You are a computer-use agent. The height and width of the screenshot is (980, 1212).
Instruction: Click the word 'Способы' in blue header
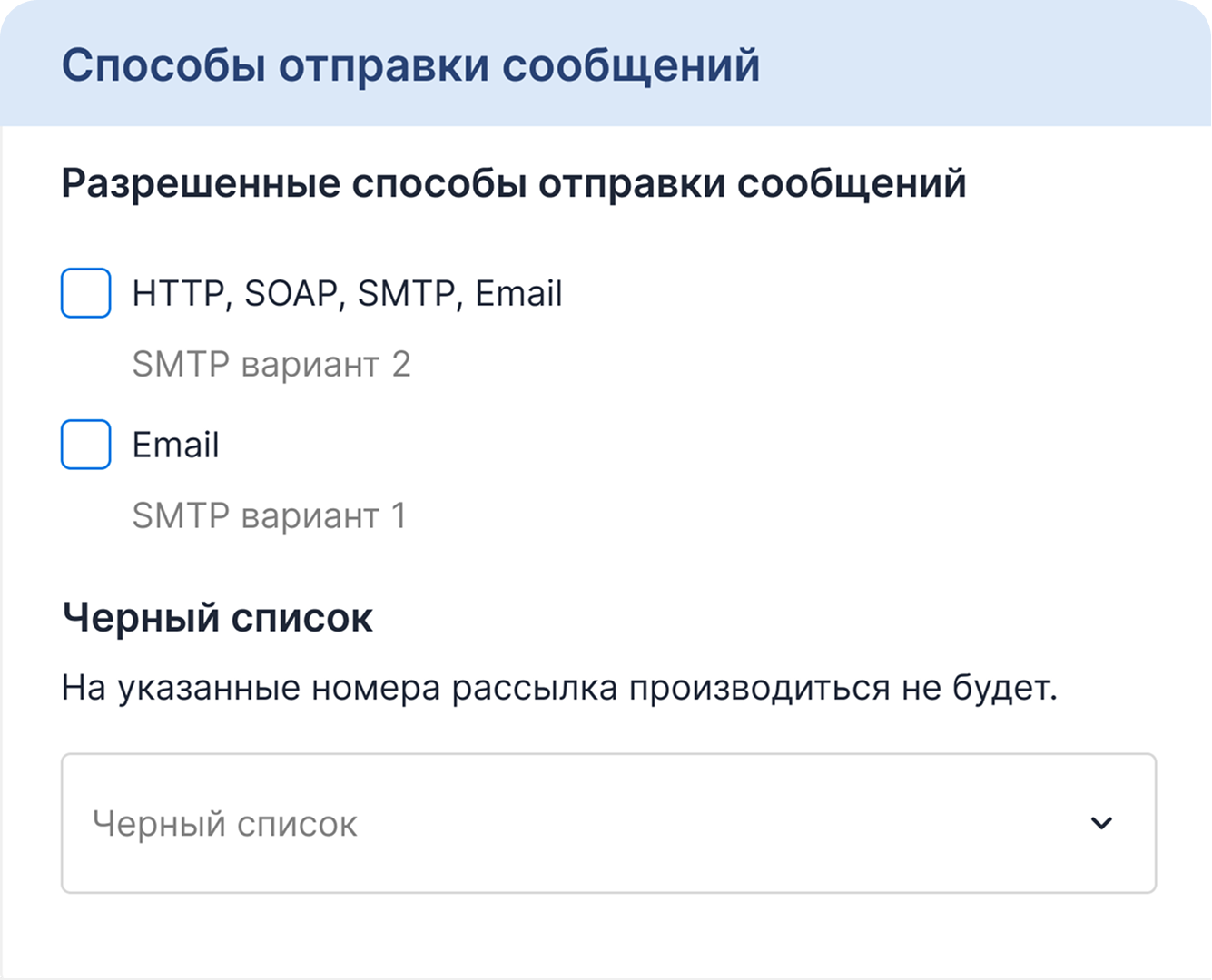[x=163, y=66]
